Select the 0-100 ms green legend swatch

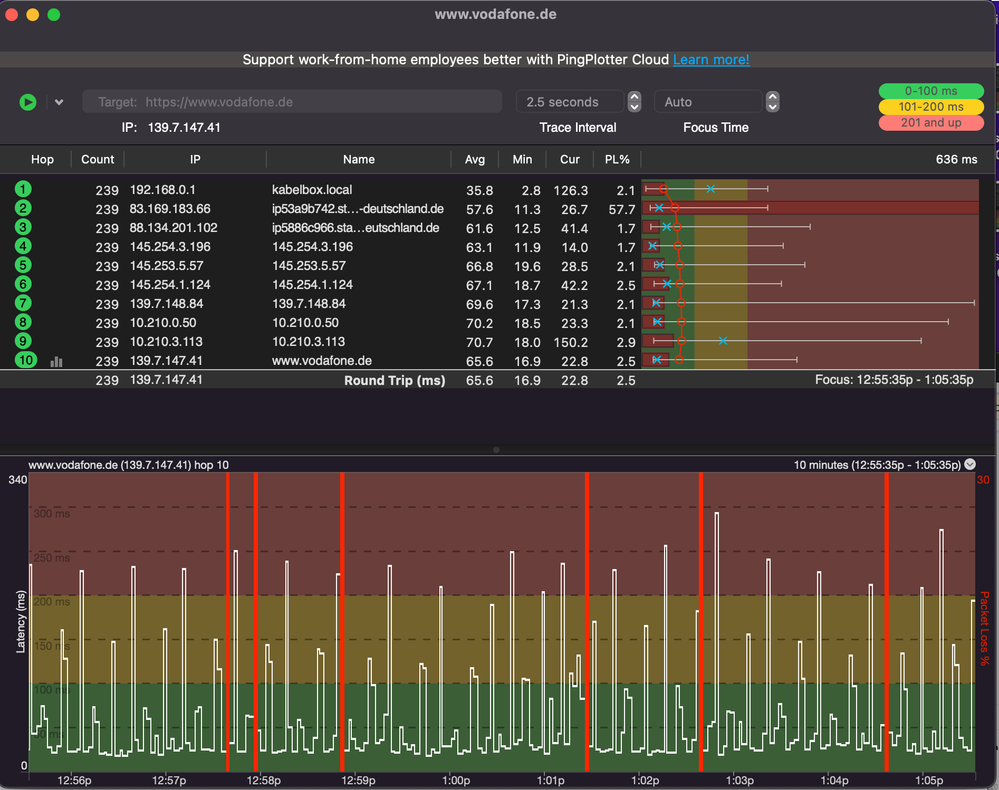[931, 91]
